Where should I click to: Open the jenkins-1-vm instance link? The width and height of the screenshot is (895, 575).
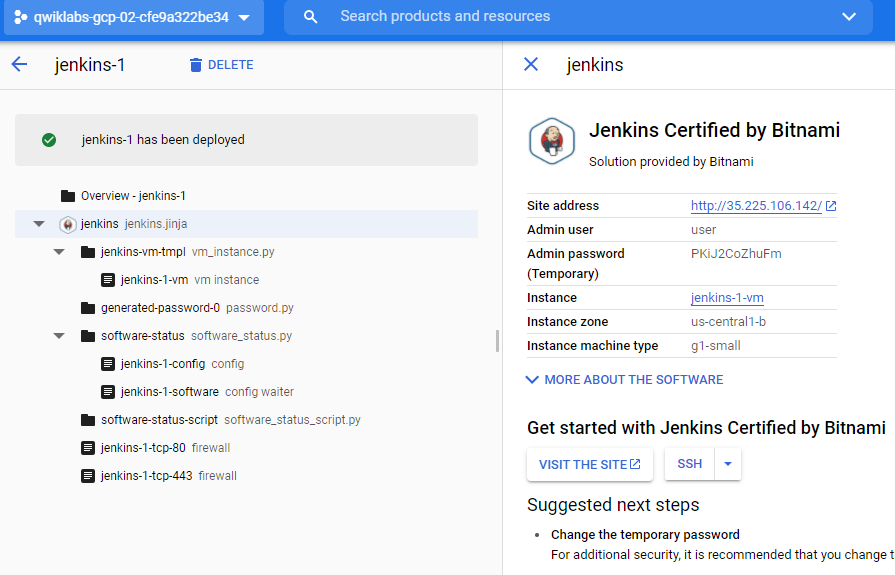tap(727, 297)
